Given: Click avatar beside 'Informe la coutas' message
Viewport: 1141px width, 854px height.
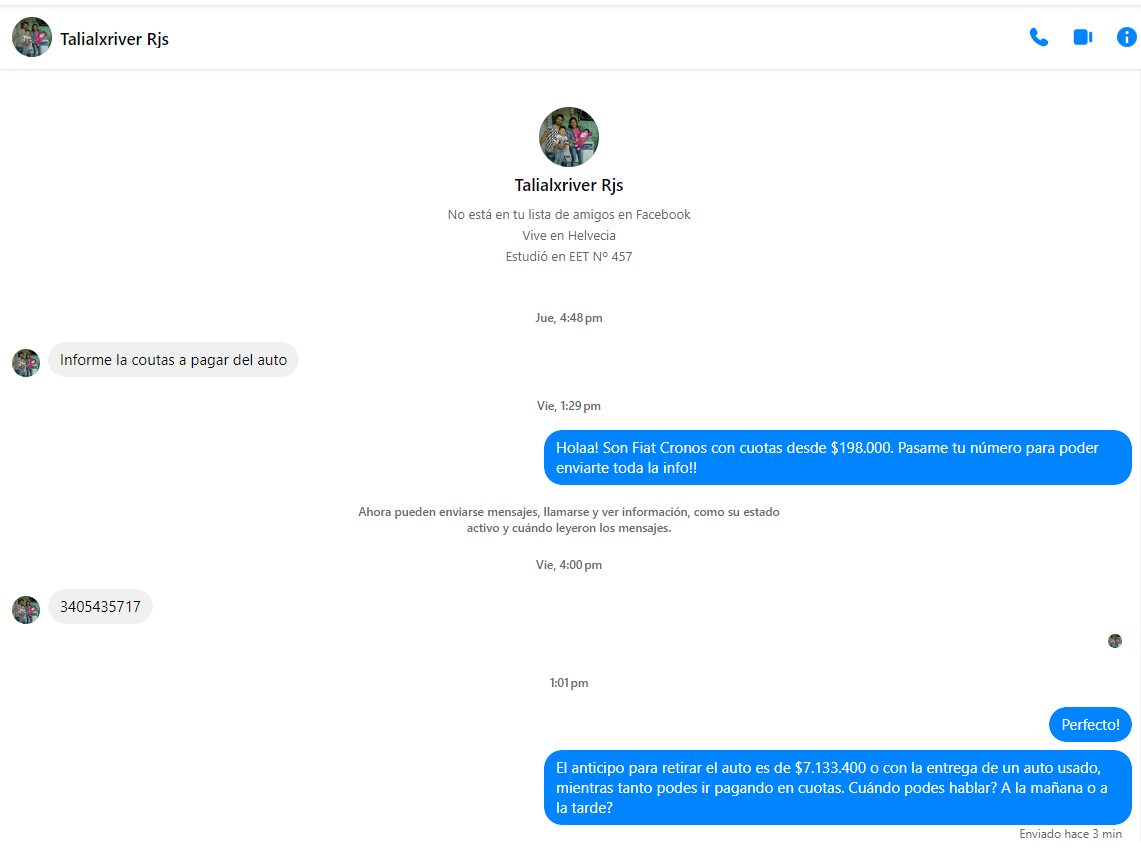Looking at the screenshot, I should [x=26, y=362].
